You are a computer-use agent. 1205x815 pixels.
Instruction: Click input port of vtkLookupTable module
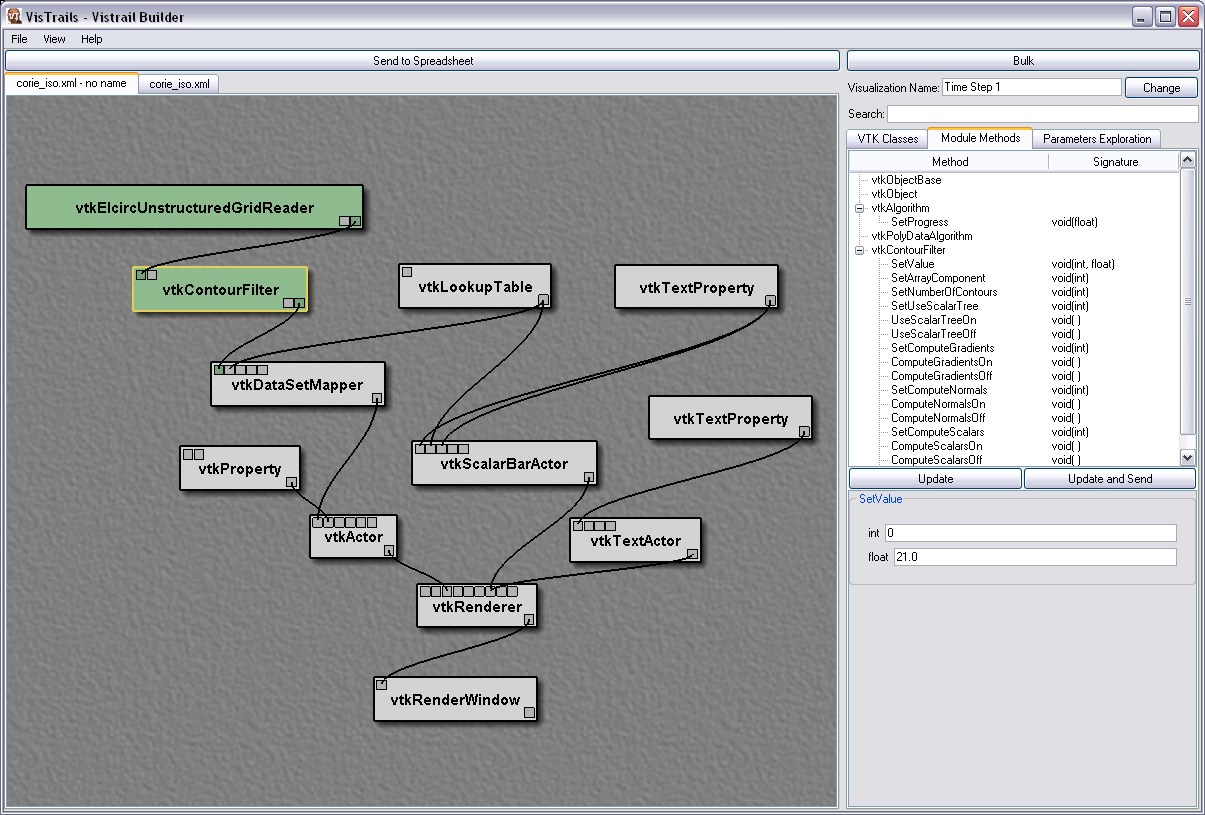(407, 271)
